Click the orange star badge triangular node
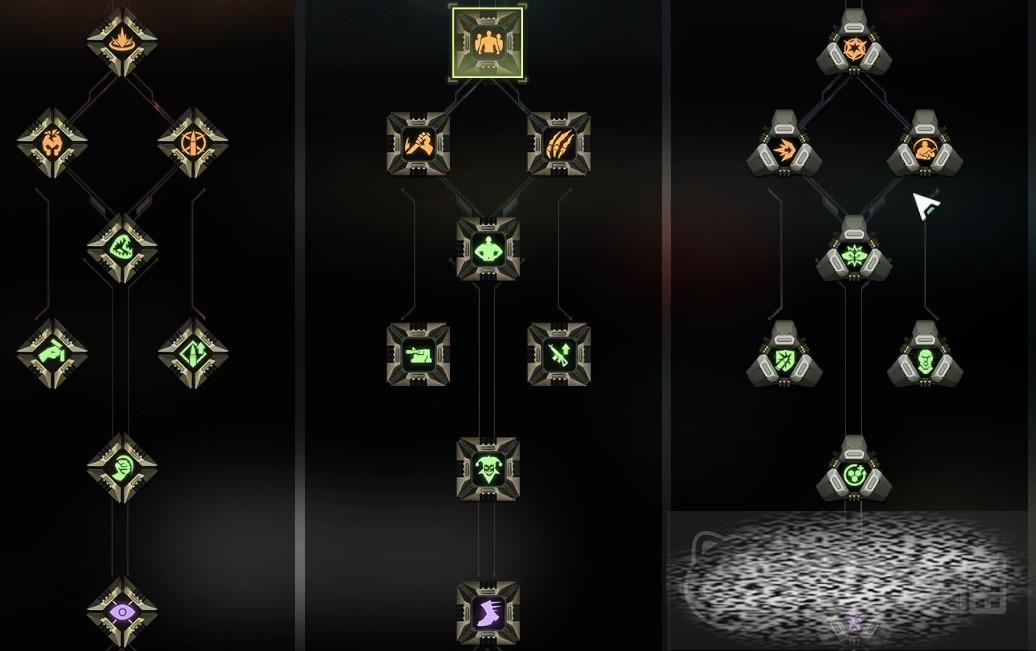Viewport: 1036px width, 651px height. pyautogui.click(x=854, y=46)
